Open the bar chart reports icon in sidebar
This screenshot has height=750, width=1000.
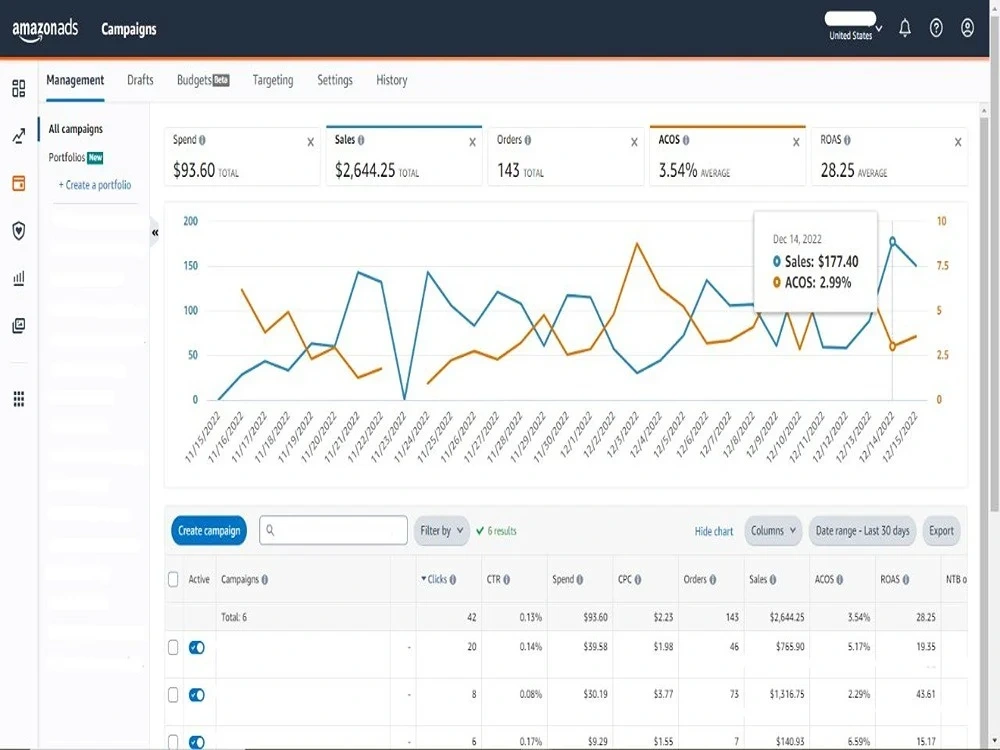18,278
